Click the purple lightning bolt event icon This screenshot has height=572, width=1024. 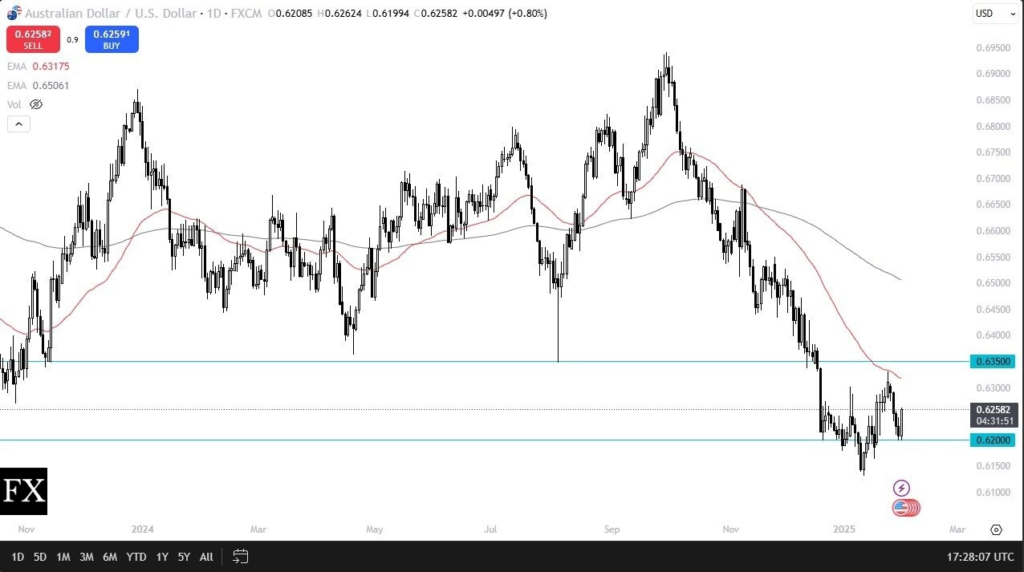pyautogui.click(x=901, y=488)
